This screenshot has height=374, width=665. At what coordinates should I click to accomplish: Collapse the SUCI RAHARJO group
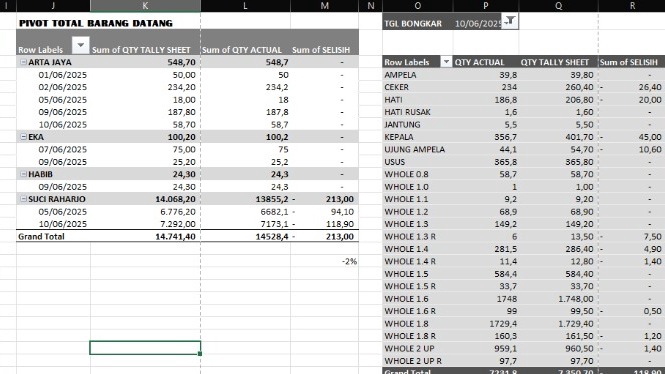[x=23, y=199]
